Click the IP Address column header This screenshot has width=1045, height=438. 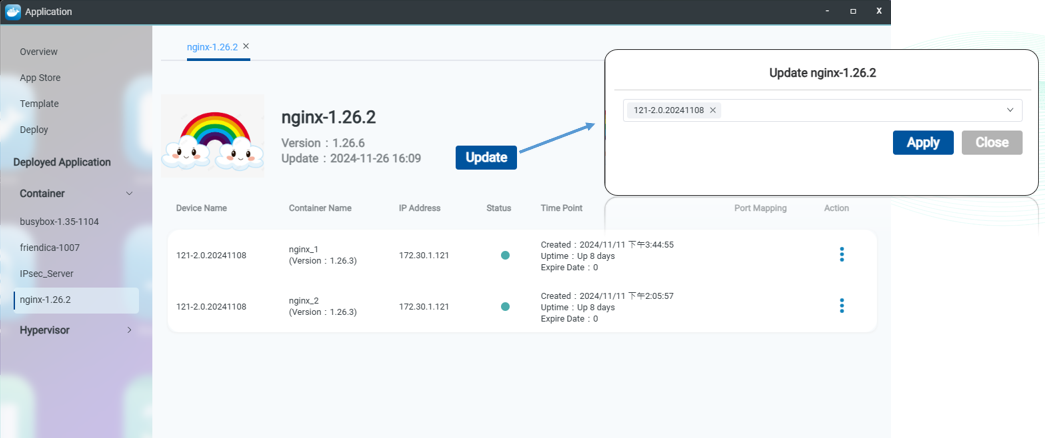pos(420,208)
